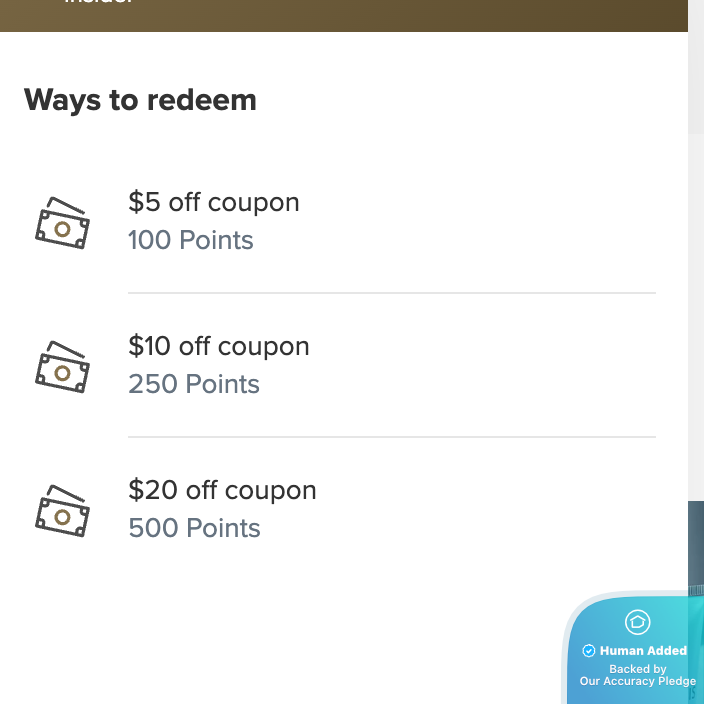The width and height of the screenshot is (704, 704).
Task: Click the vertical scrollbar track on the right
Action: [x=696, y=300]
